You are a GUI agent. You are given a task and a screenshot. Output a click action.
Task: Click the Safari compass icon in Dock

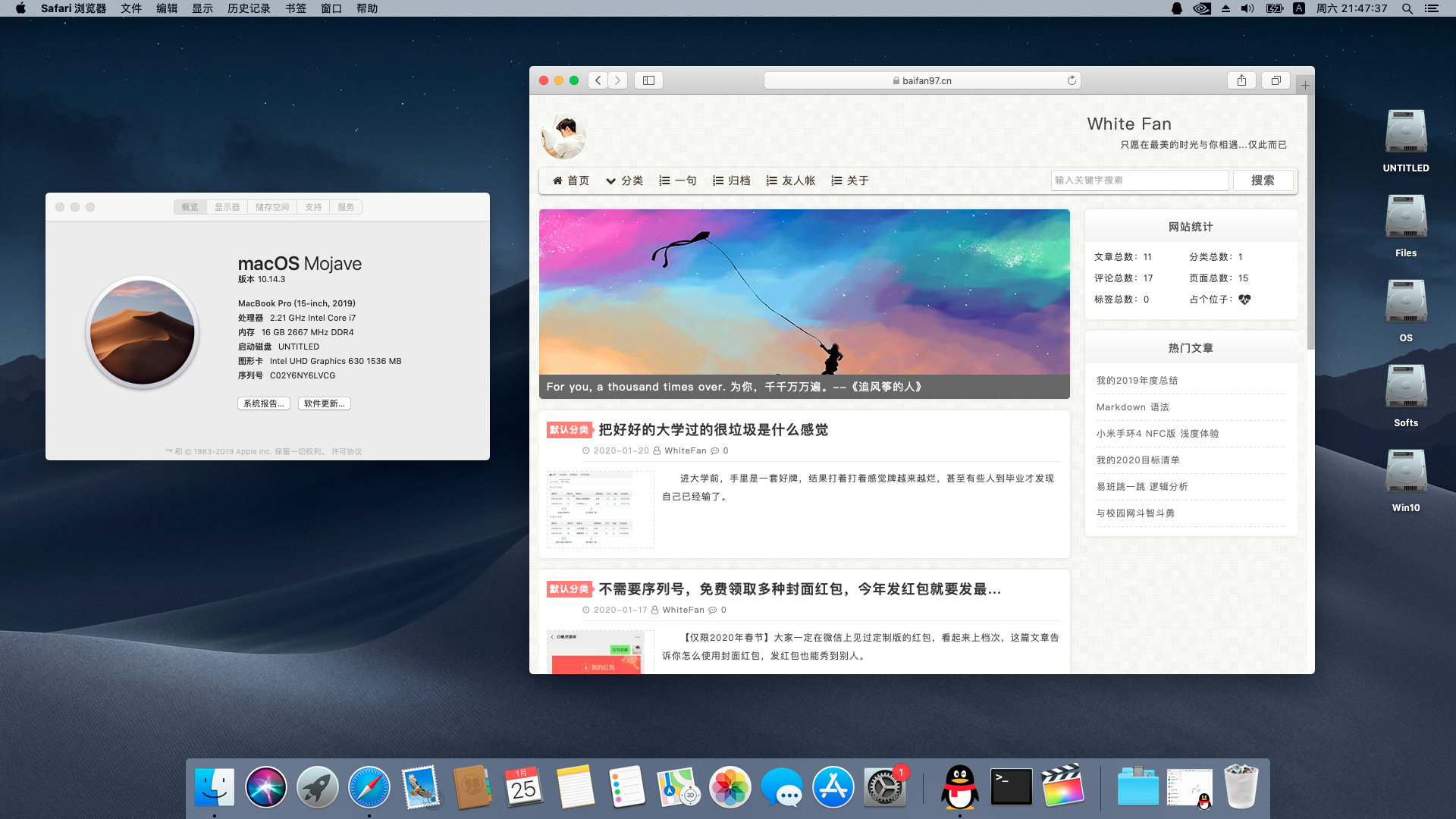click(369, 787)
